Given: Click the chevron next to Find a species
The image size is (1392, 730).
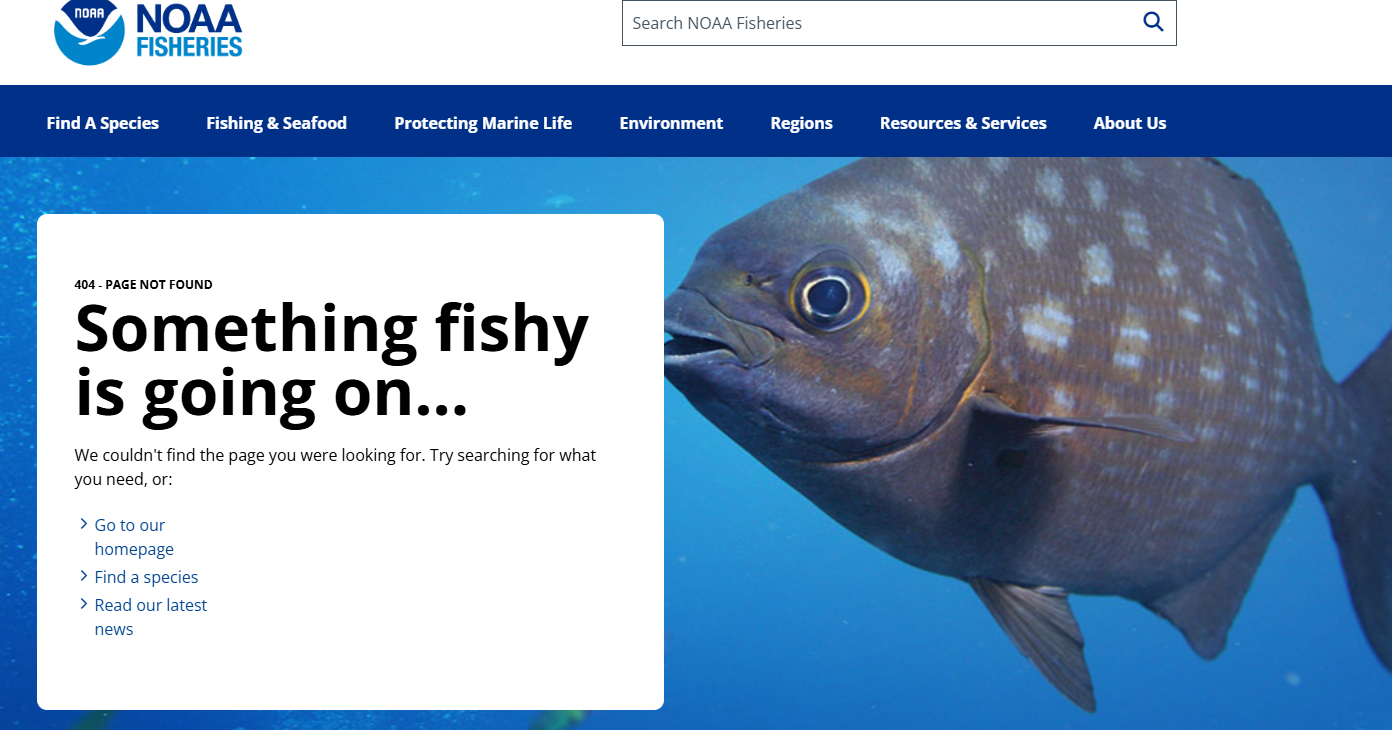Looking at the screenshot, I should [84, 576].
